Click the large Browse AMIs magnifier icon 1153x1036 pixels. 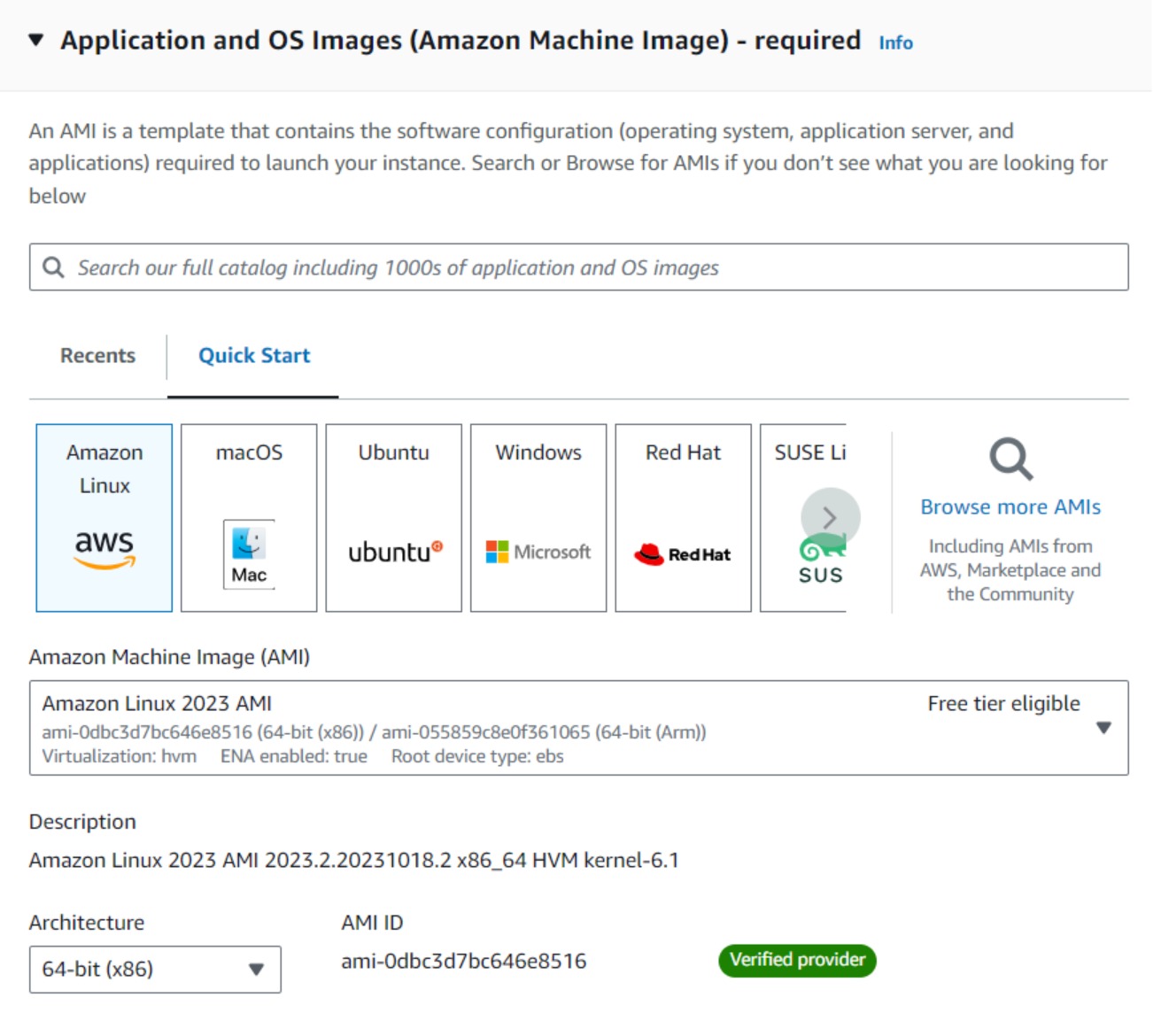point(1010,459)
